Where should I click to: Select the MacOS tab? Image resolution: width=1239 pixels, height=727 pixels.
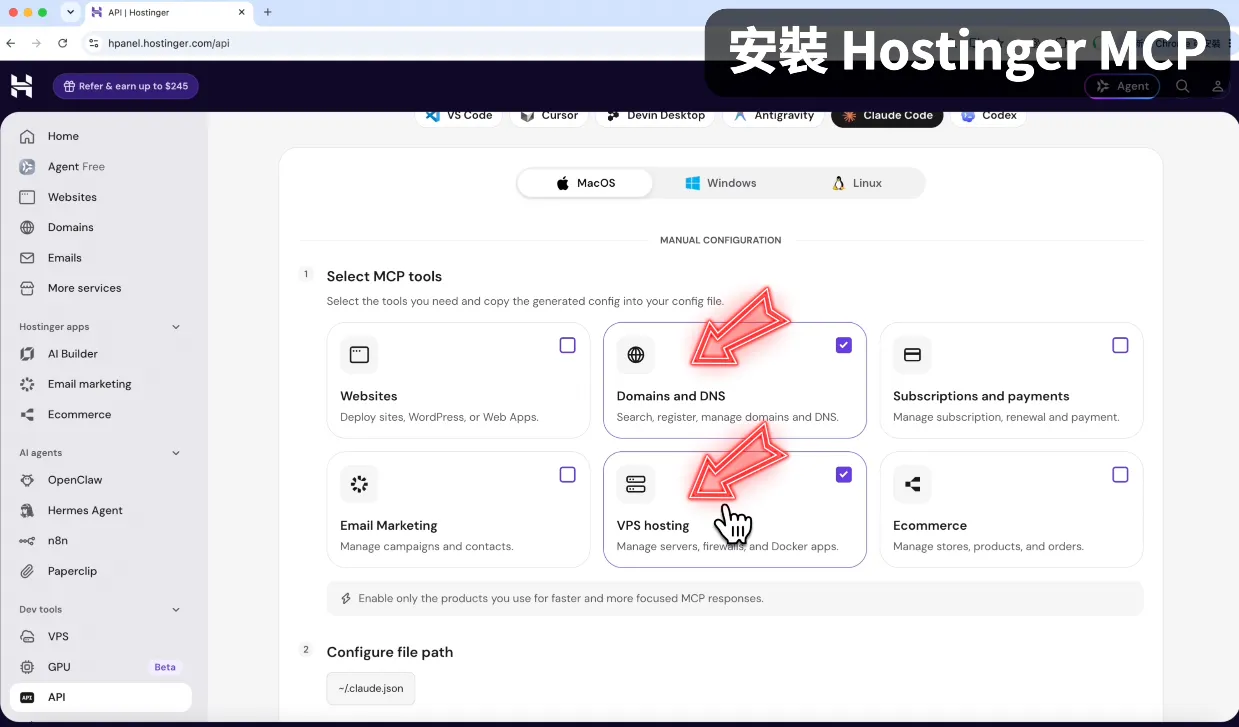pos(586,183)
